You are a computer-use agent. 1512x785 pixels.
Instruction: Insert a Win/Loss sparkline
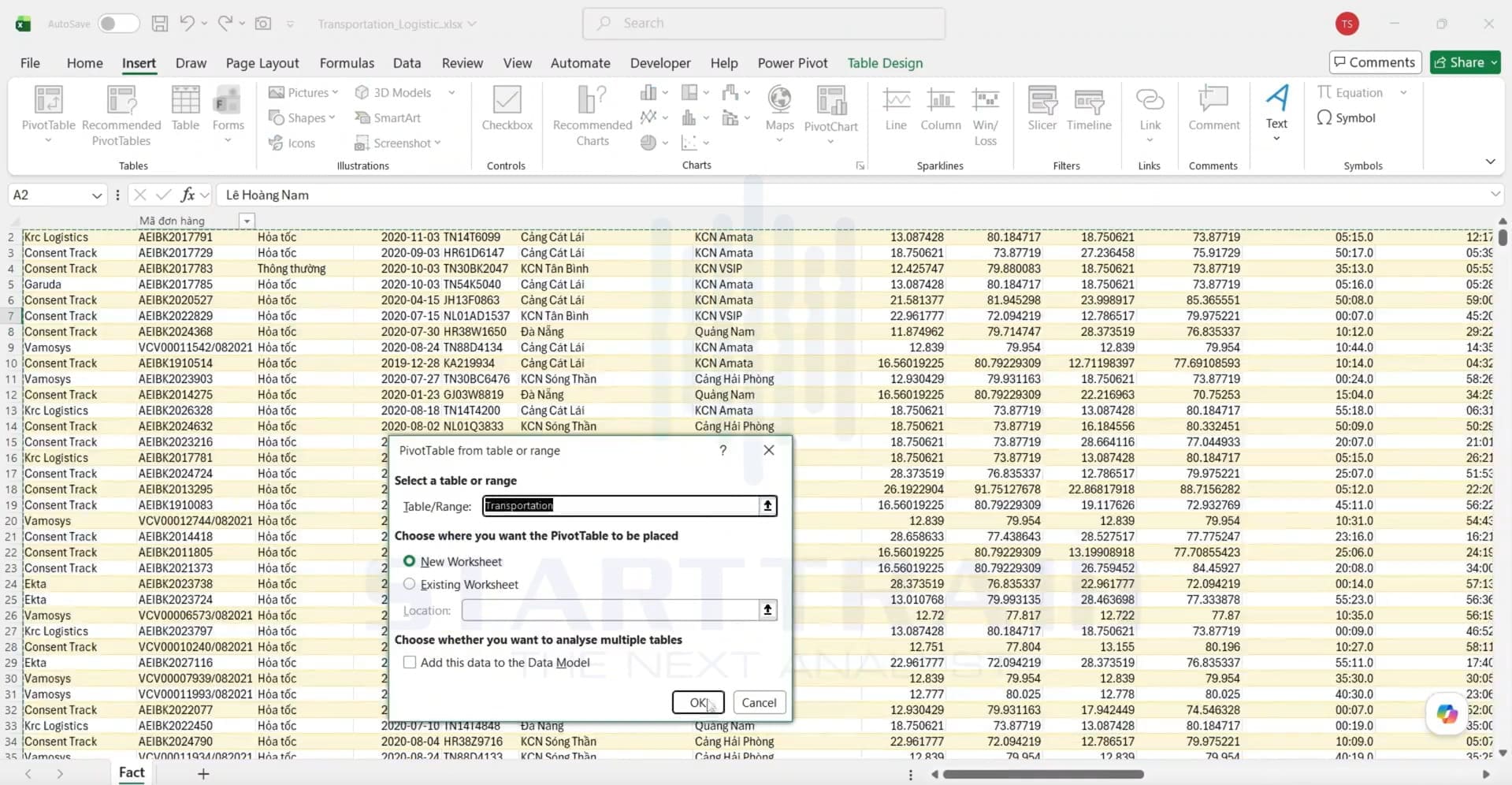point(986,116)
